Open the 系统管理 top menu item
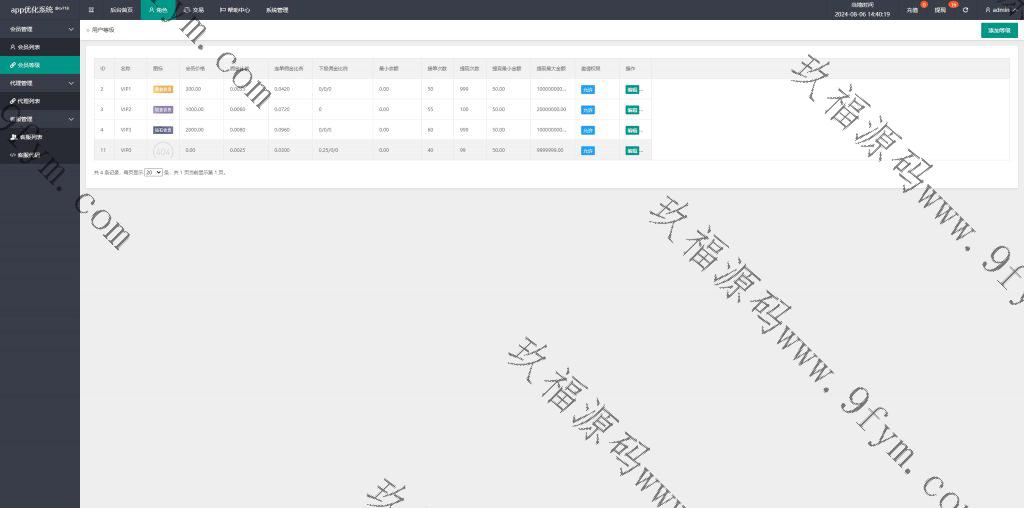The height and width of the screenshot is (508, 1024). click(277, 10)
